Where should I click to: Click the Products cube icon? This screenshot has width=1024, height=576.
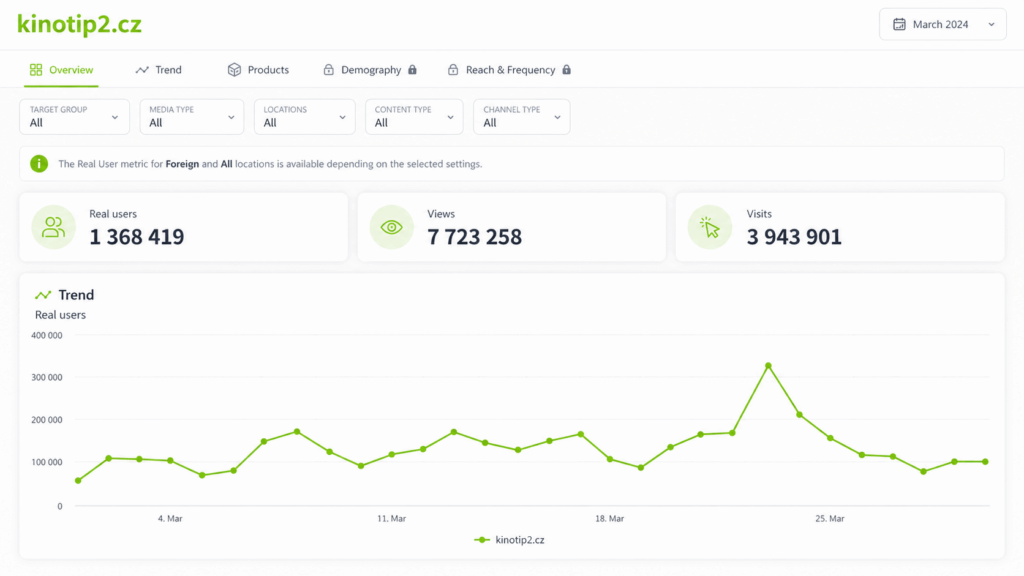[234, 70]
